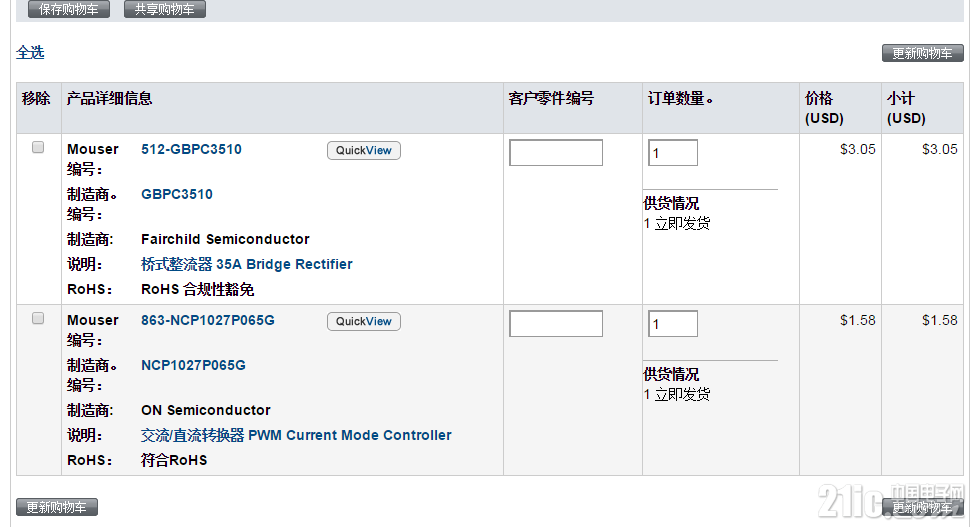Open the NCP1027P065G manufacturer number link

193,365
